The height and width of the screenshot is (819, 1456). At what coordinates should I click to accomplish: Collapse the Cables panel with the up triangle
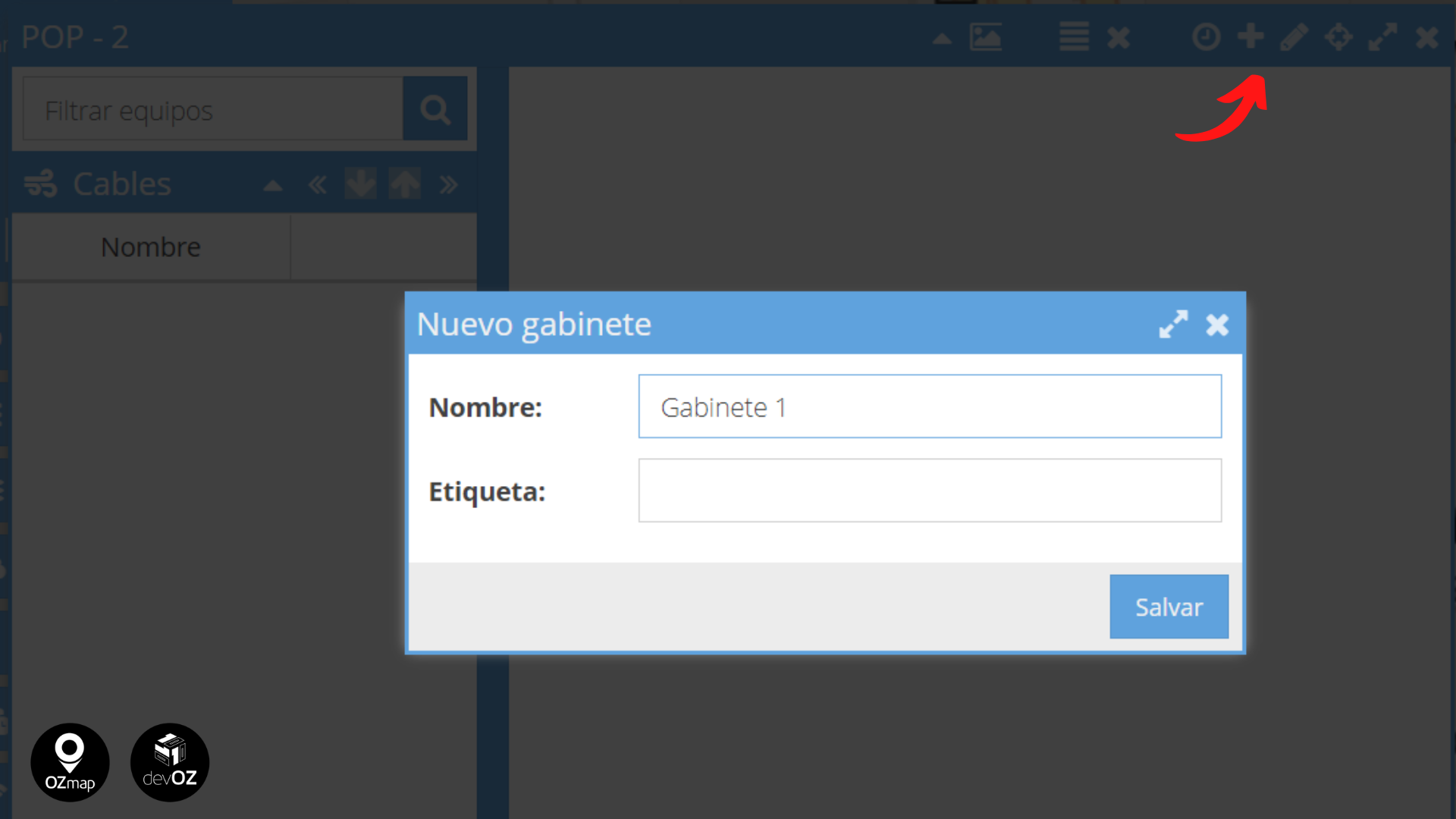tap(273, 186)
